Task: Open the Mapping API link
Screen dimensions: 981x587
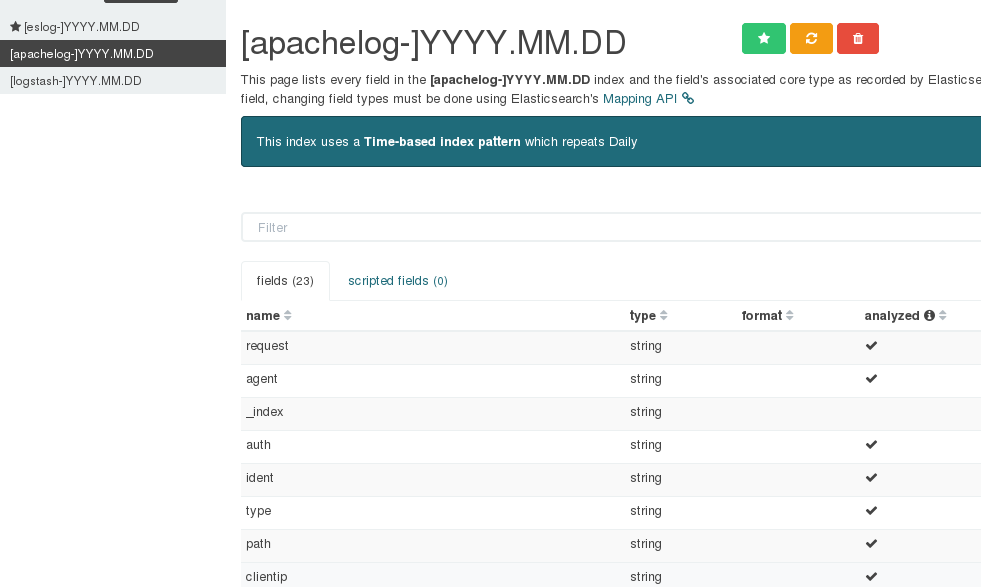Action: coord(640,99)
